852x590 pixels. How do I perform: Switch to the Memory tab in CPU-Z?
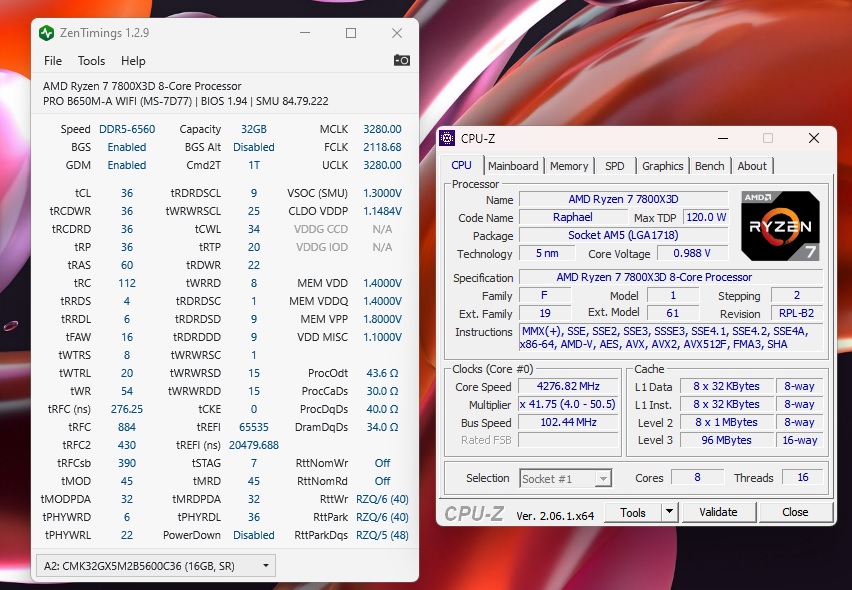click(x=569, y=166)
